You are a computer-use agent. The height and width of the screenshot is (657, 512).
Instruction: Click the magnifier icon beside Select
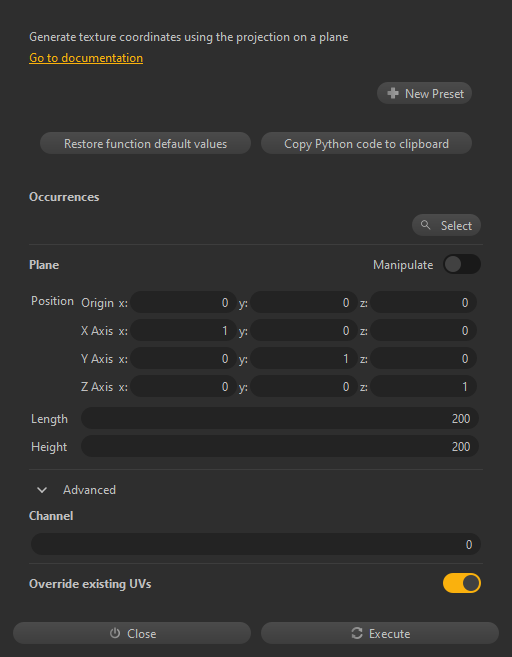tap(425, 225)
